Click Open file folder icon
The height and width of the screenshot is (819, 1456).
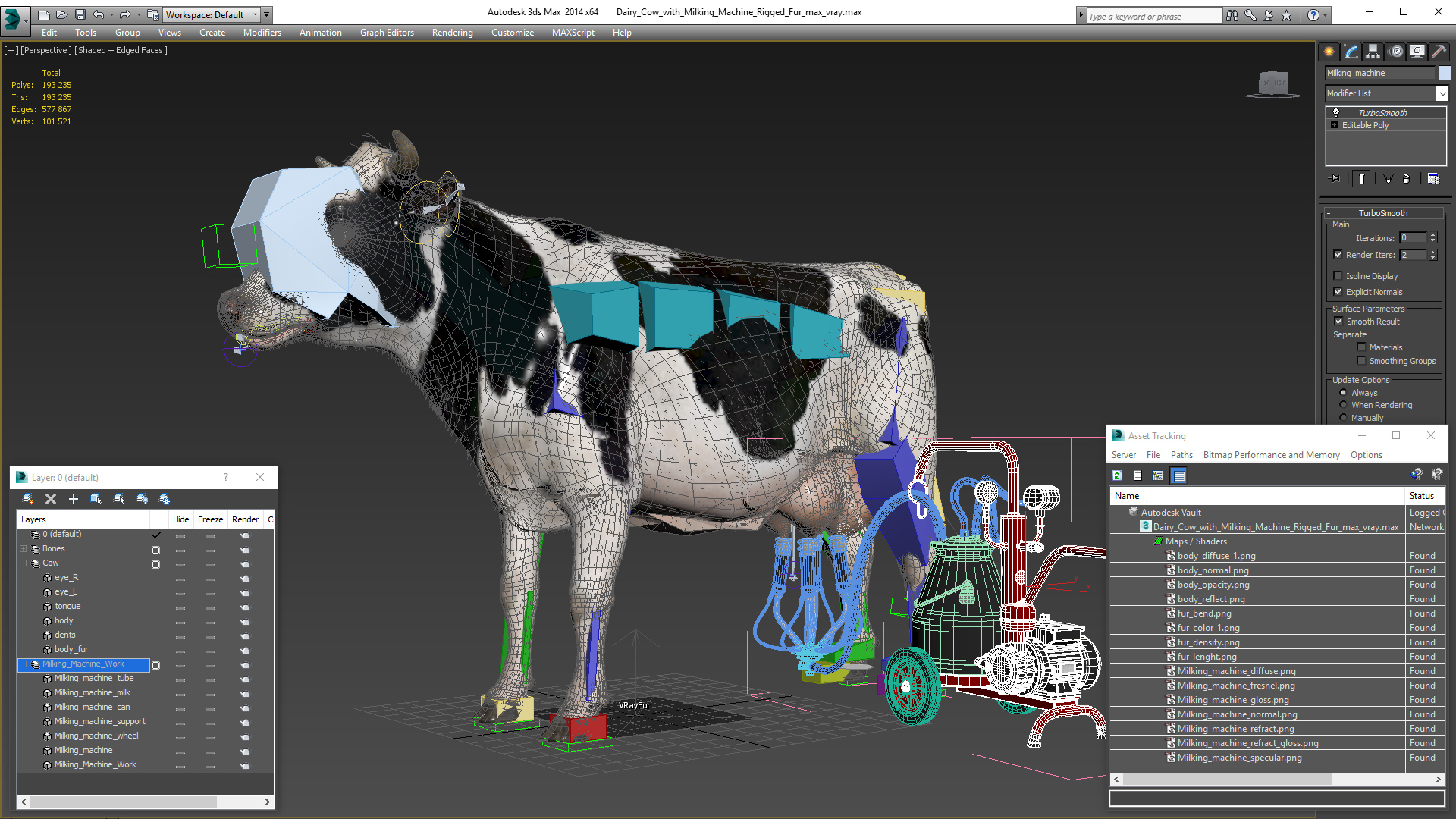[62, 14]
